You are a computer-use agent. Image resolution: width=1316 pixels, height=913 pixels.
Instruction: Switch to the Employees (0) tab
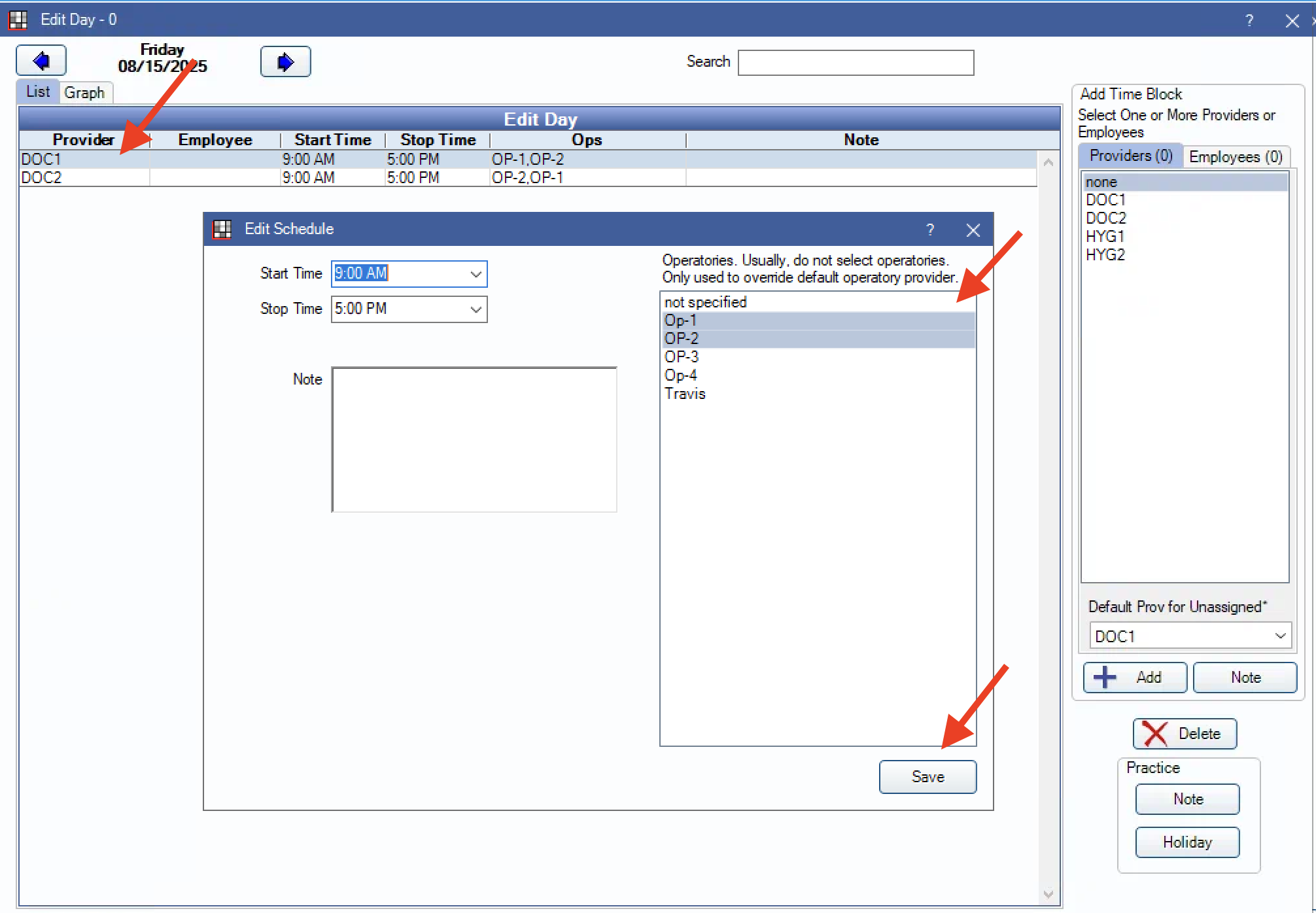coord(1235,157)
